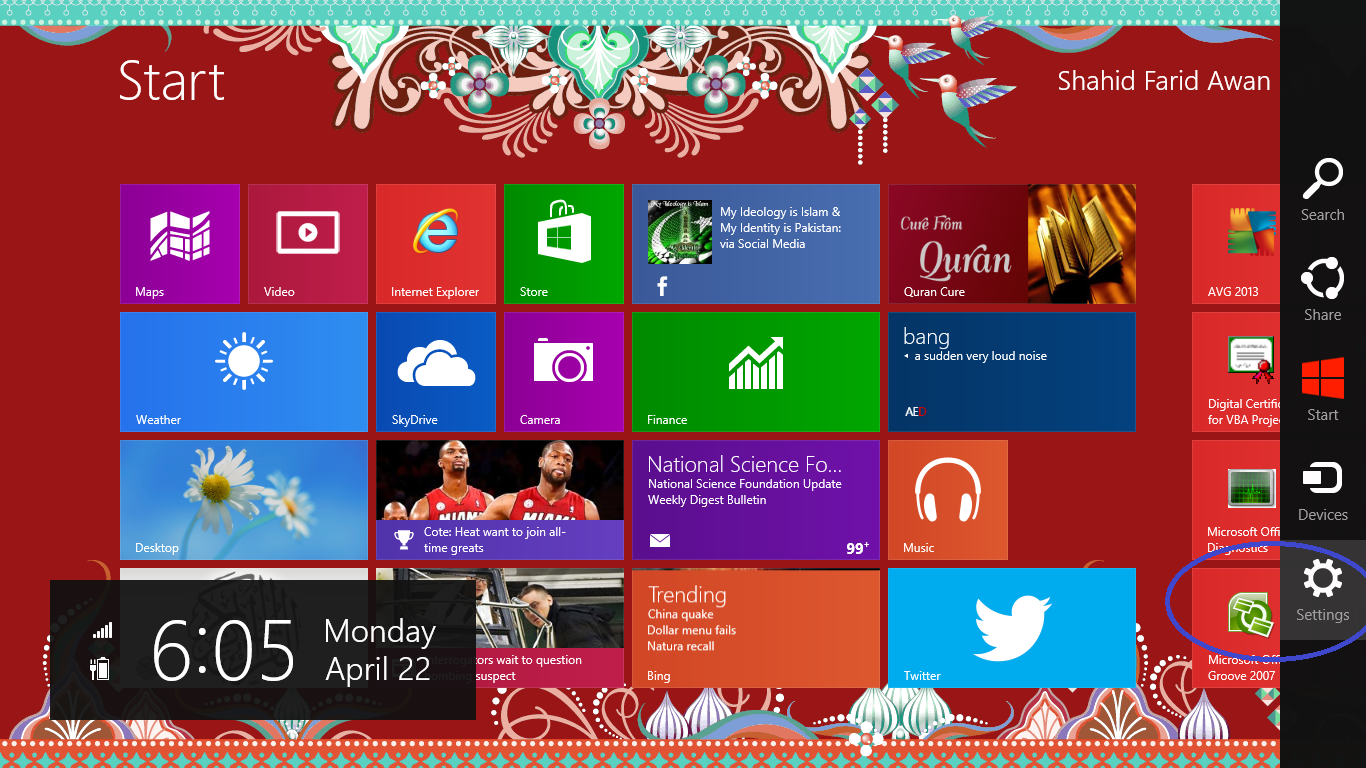Screen dimensions: 1366x768
Task: Open the Devices charm
Action: (1322, 488)
